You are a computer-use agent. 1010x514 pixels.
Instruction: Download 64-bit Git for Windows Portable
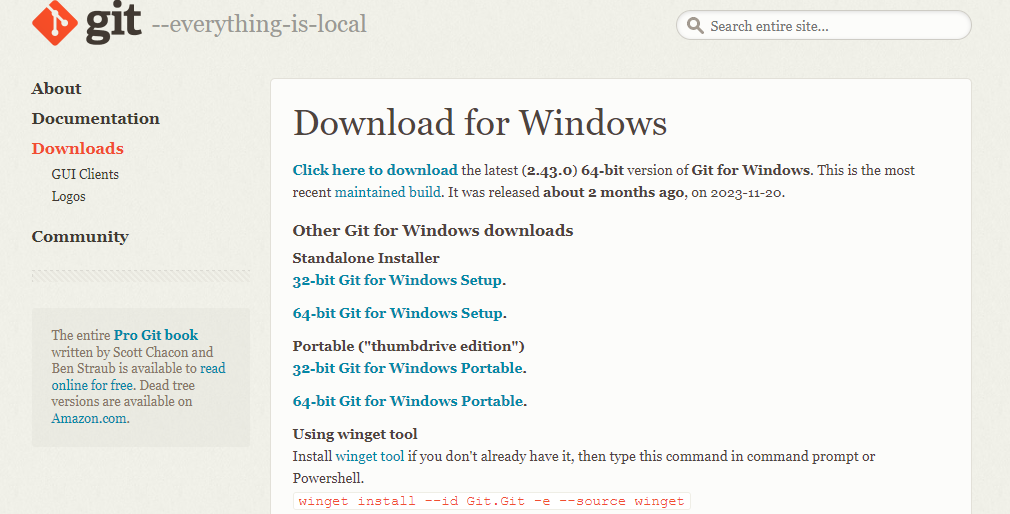[x=408, y=401]
